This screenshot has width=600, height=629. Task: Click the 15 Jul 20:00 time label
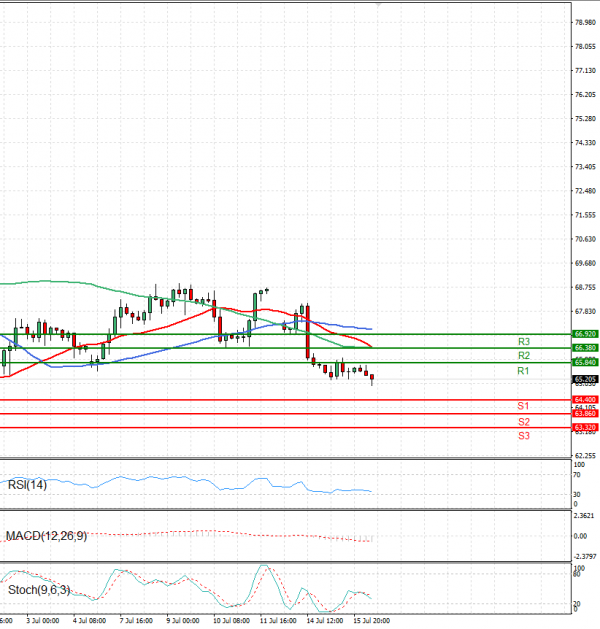[371, 621]
